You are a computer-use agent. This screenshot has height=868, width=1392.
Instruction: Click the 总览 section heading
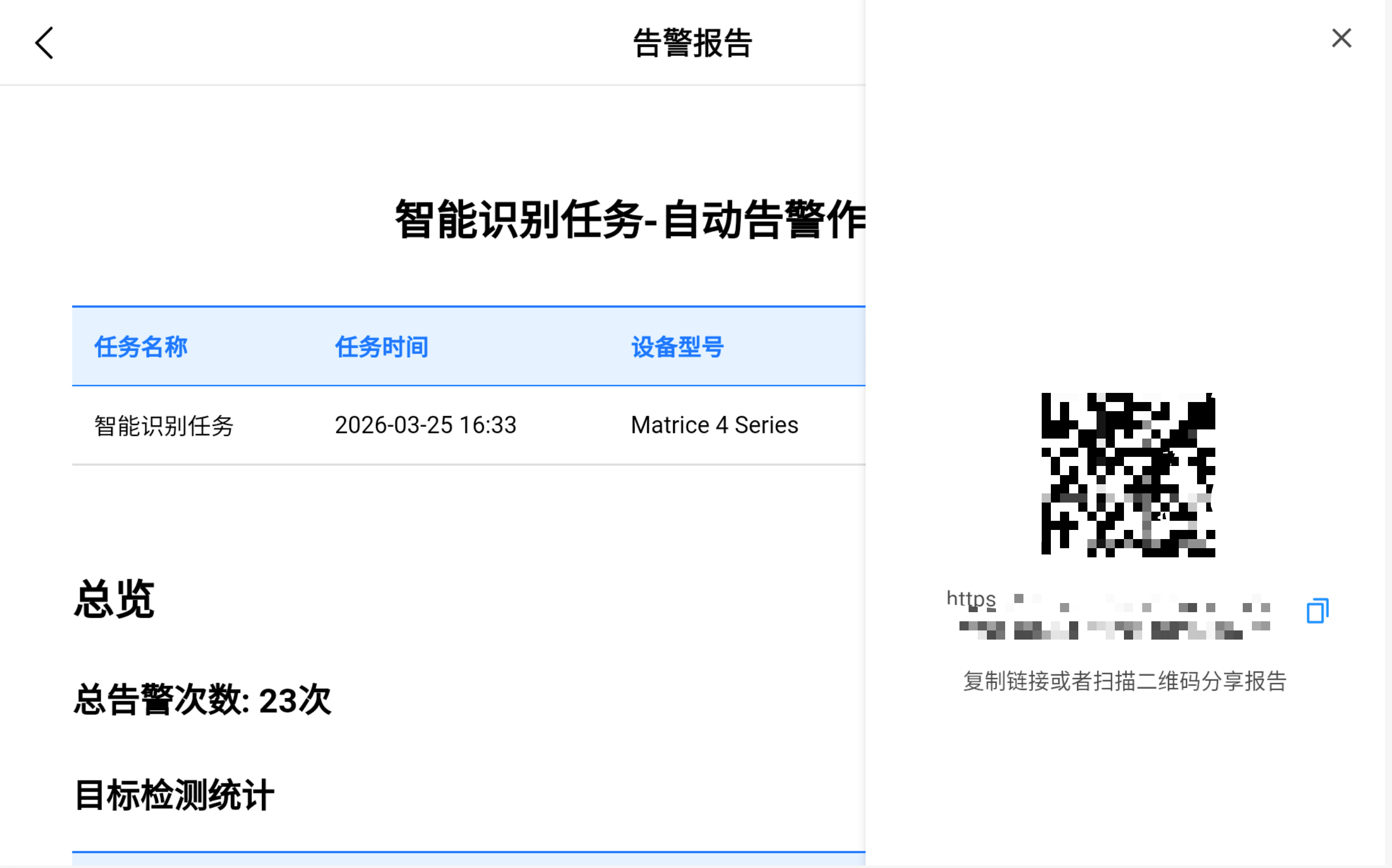pos(114,599)
